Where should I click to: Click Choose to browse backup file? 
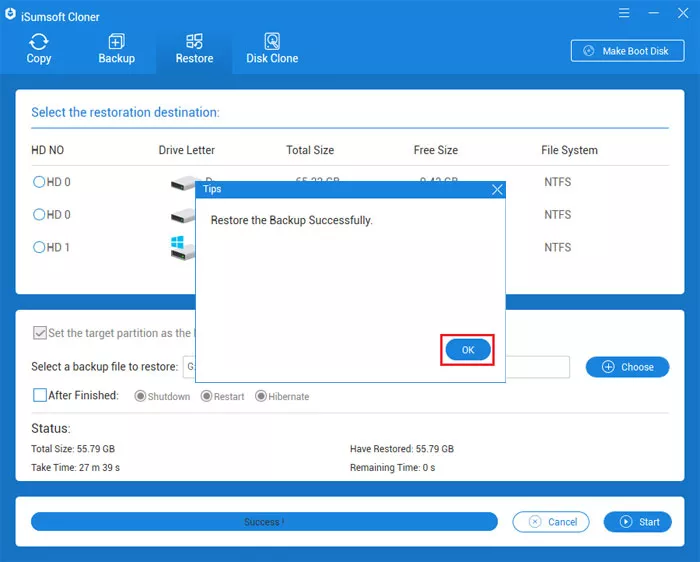click(x=627, y=367)
